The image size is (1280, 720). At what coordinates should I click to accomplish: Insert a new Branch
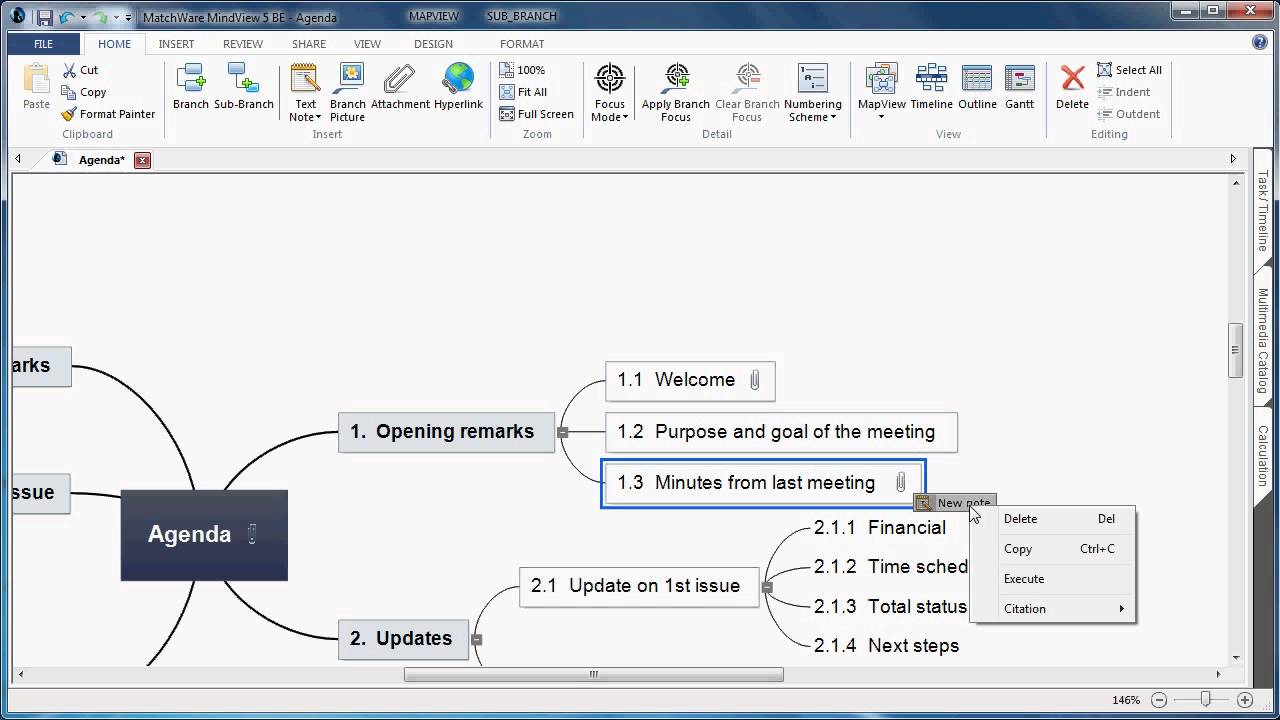pyautogui.click(x=191, y=86)
